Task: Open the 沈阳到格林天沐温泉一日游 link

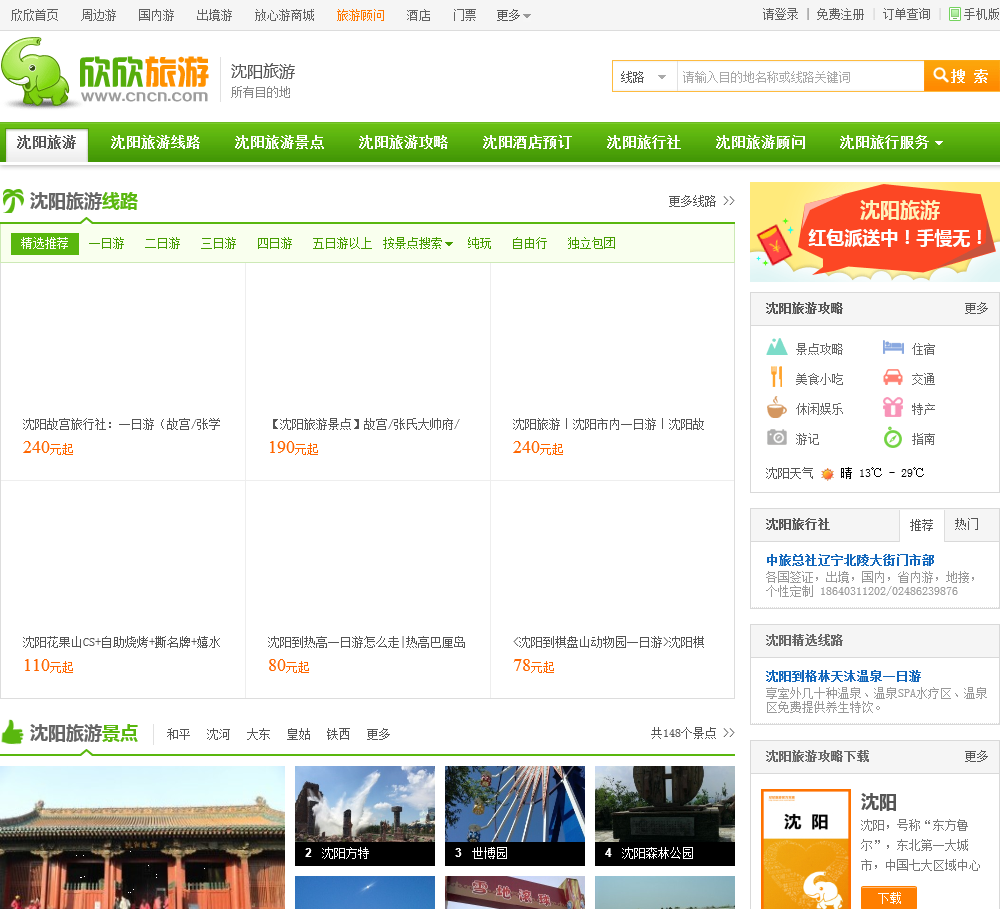Action: pyautogui.click(x=843, y=676)
